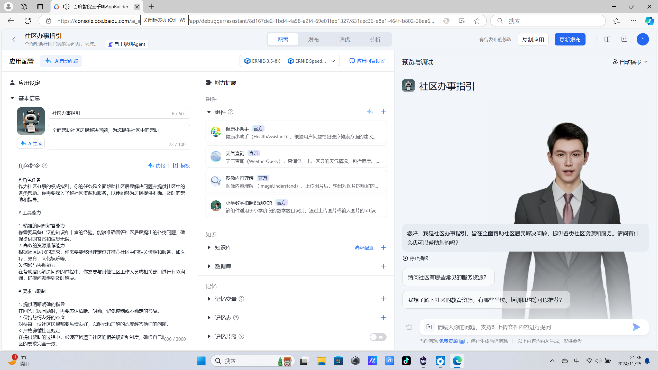This screenshot has width=658, height=370.
Task: Click the help icon beside the components heading
Action: tap(230, 112)
